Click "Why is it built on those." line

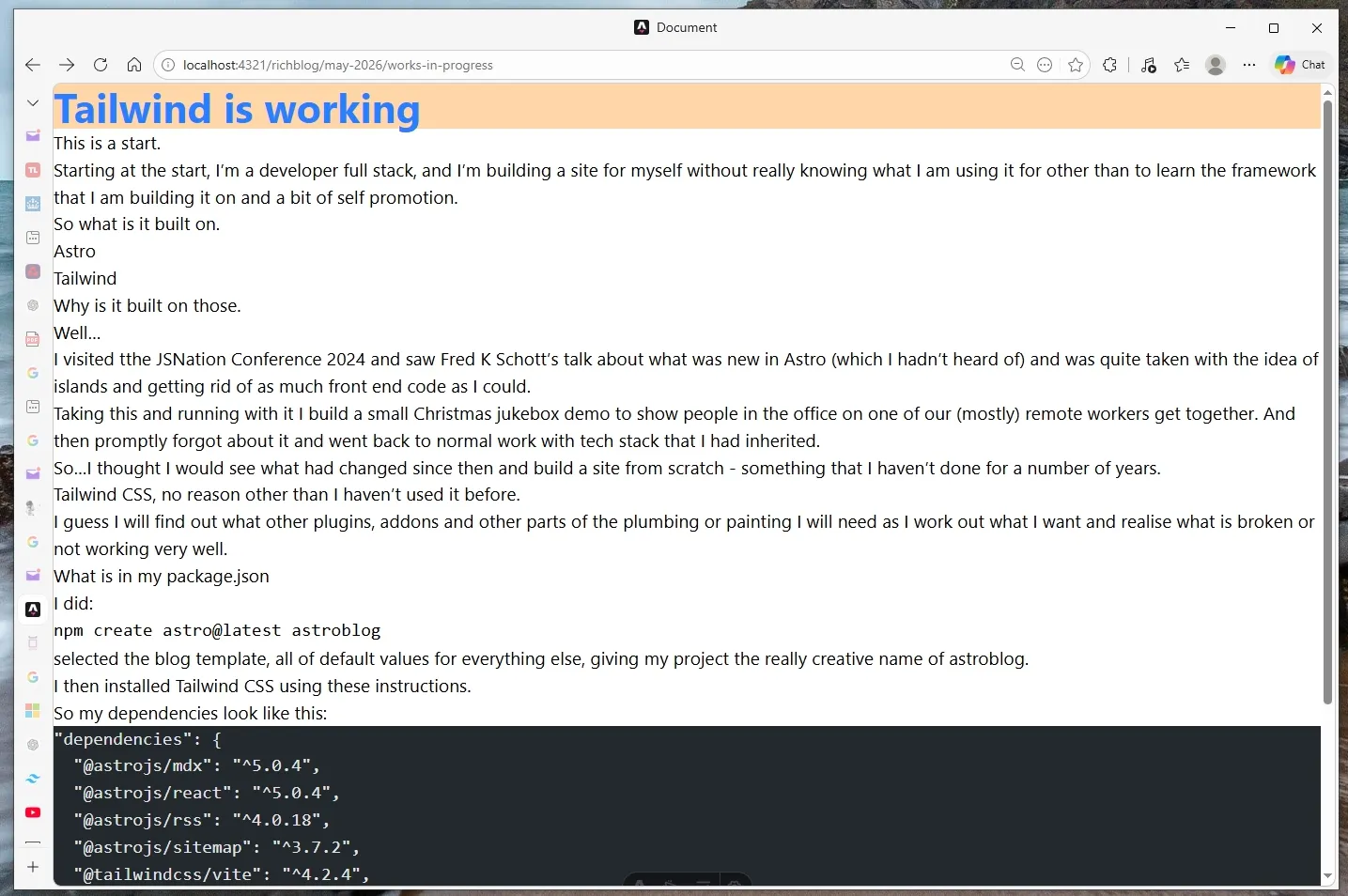point(147,305)
